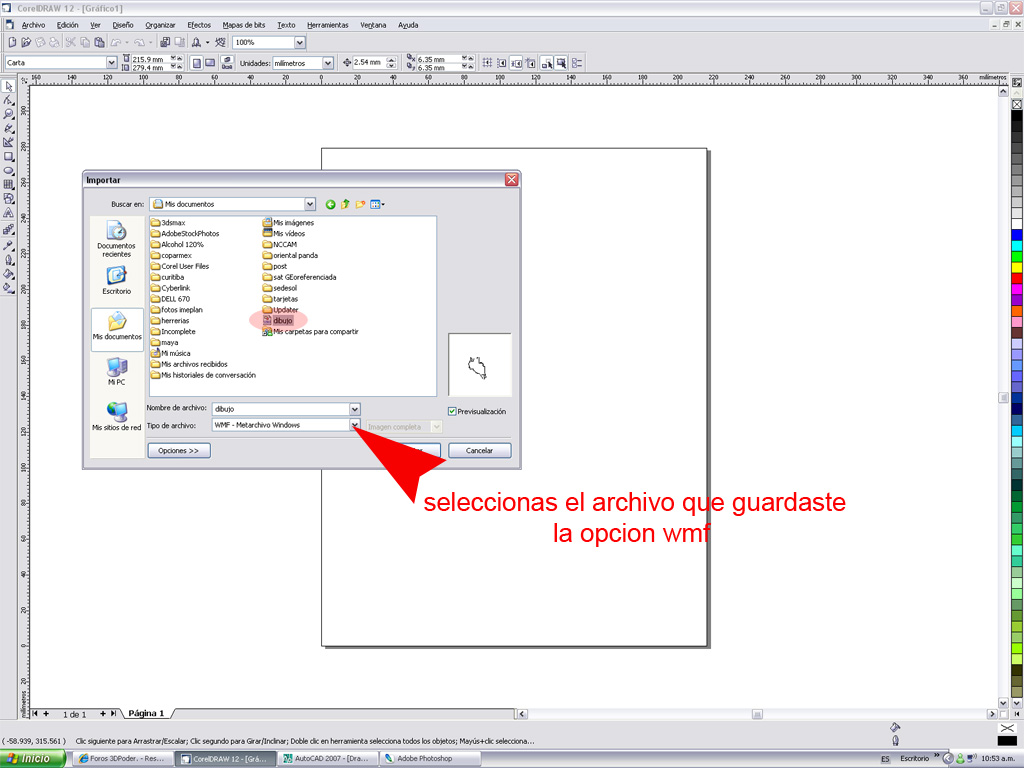Select the Ellipse tool
Image resolution: width=1024 pixels, height=768 pixels.
8,170
